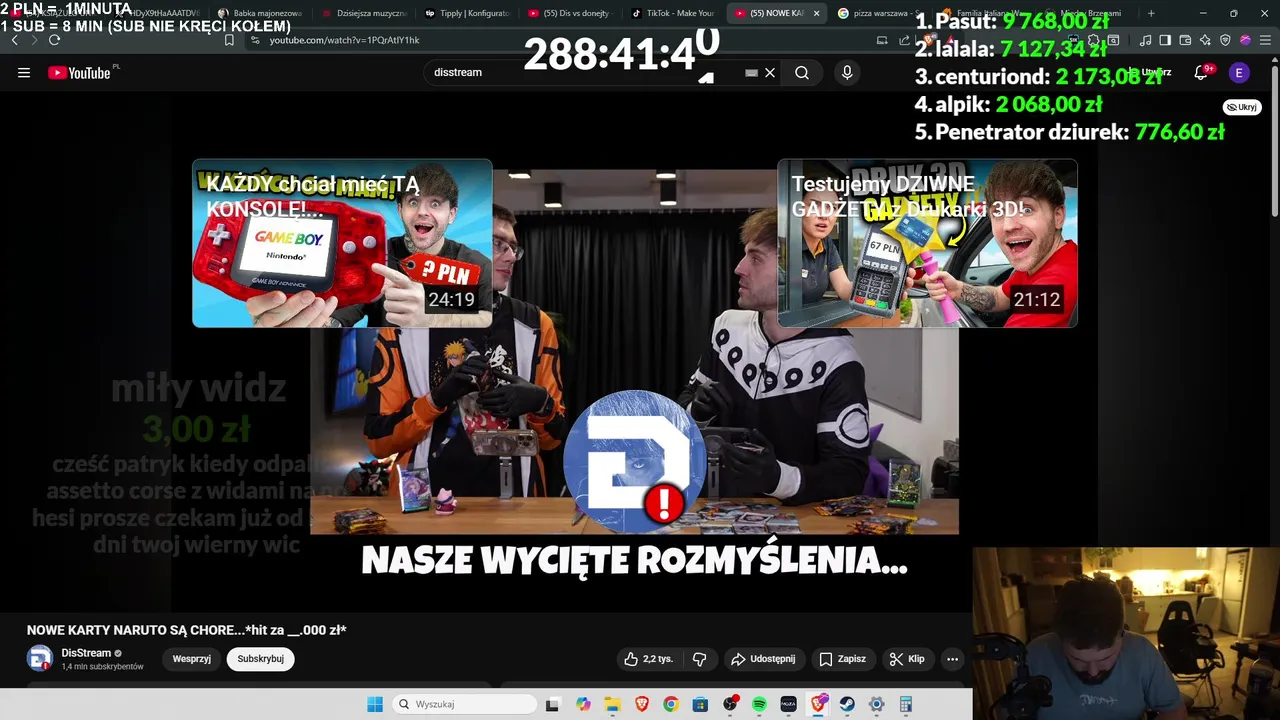The height and width of the screenshot is (720, 1280).
Task: Open Calculator from the taskbar
Action: pyautogui.click(x=905, y=705)
